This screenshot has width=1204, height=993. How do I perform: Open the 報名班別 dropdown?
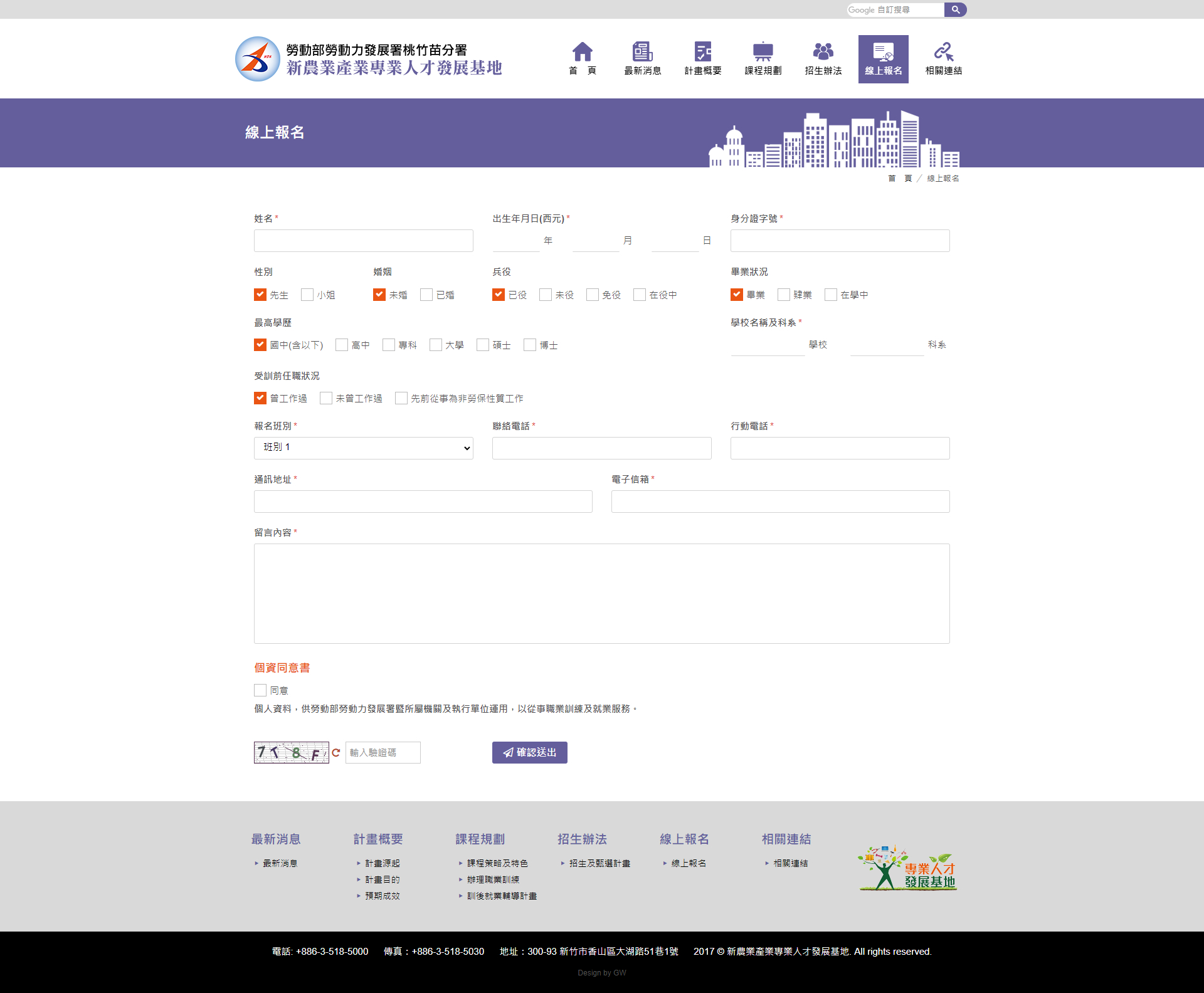click(364, 448)
